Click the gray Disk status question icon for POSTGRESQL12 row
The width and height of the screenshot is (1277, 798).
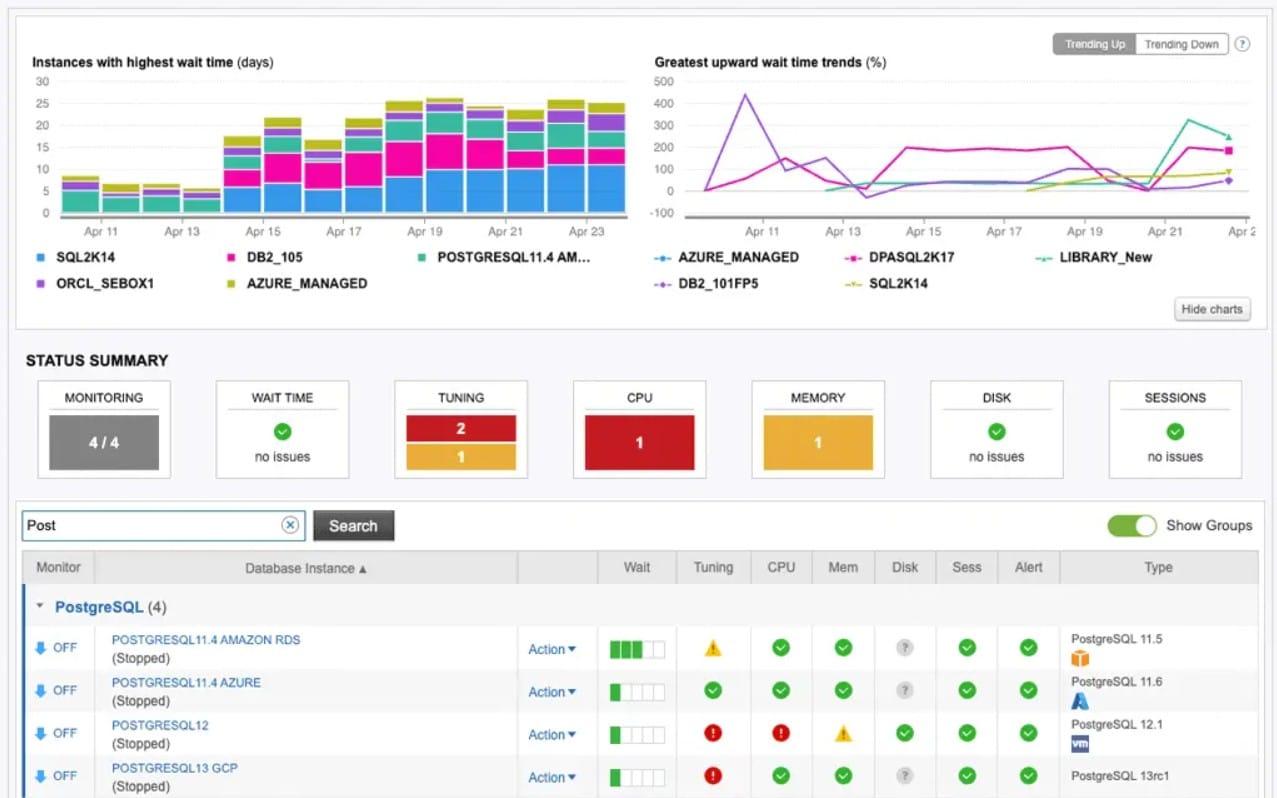click(905, 734)
